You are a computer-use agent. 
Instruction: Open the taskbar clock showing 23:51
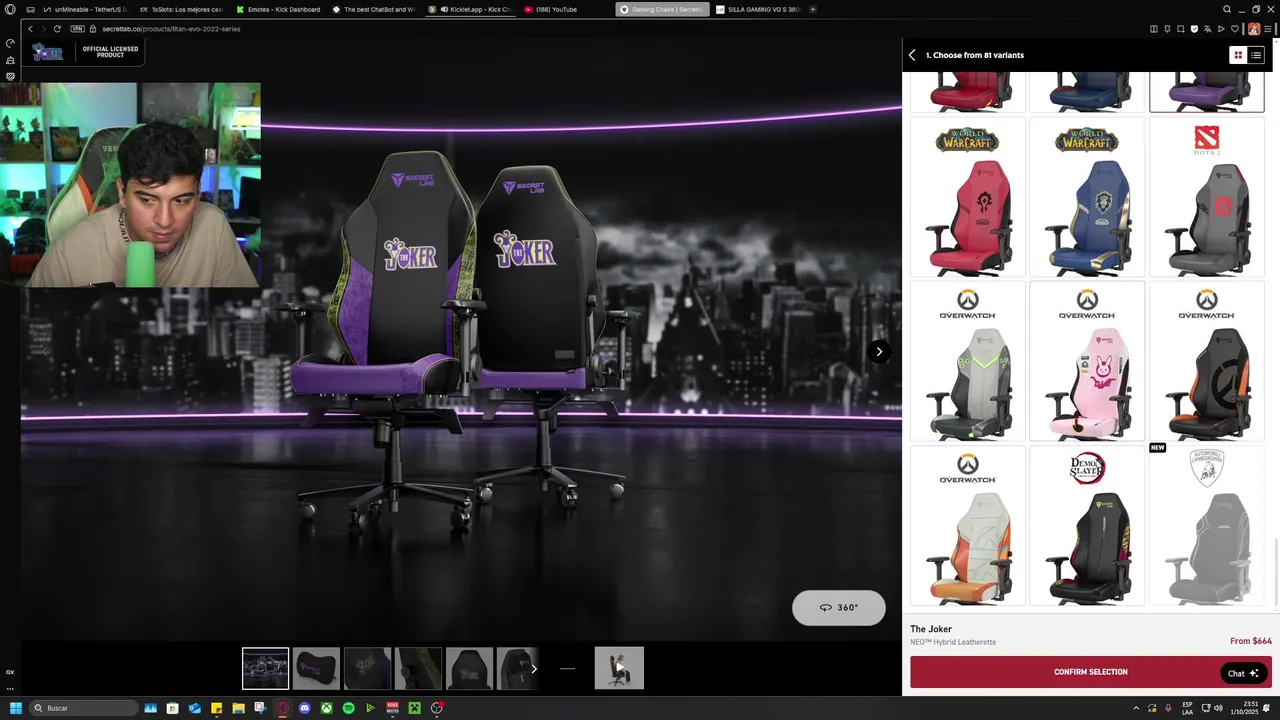click(x=1246, y=708)
